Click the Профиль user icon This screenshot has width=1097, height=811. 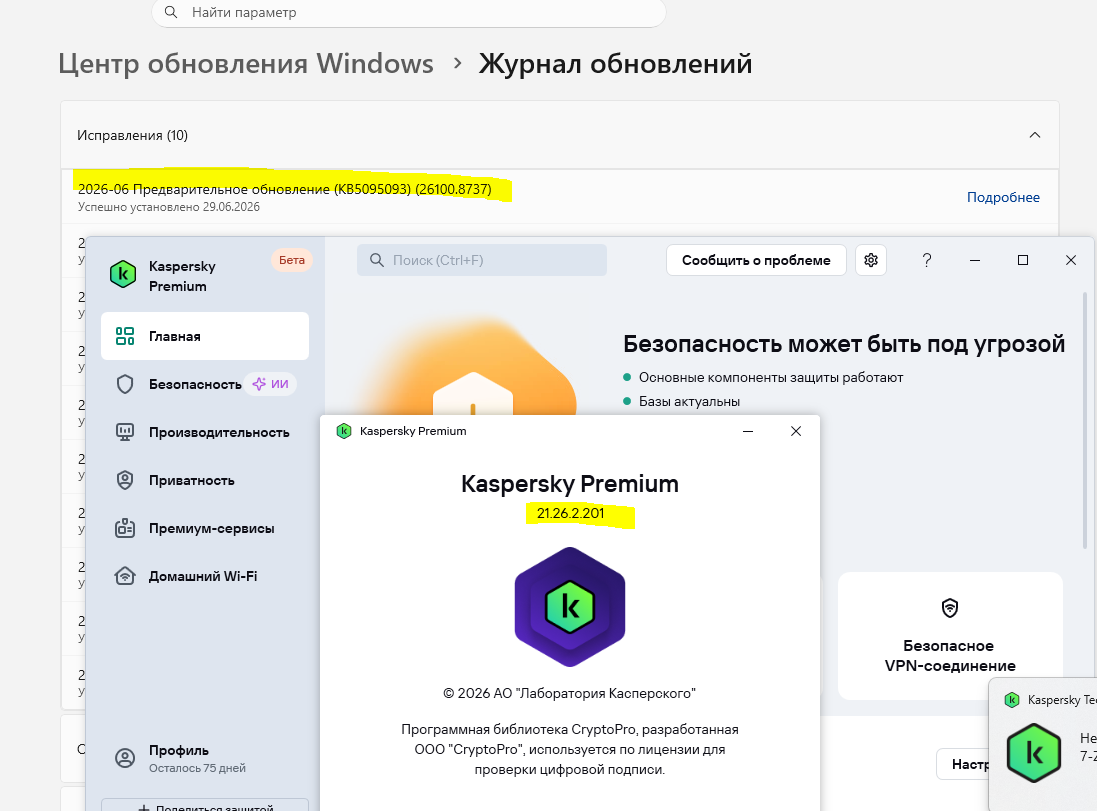(x=125, y=758)
